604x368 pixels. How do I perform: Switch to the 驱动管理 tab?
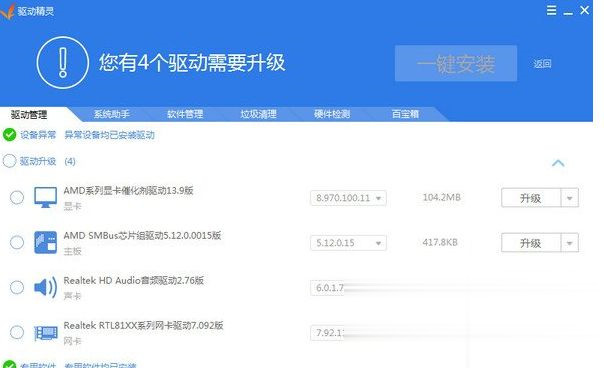29,114
